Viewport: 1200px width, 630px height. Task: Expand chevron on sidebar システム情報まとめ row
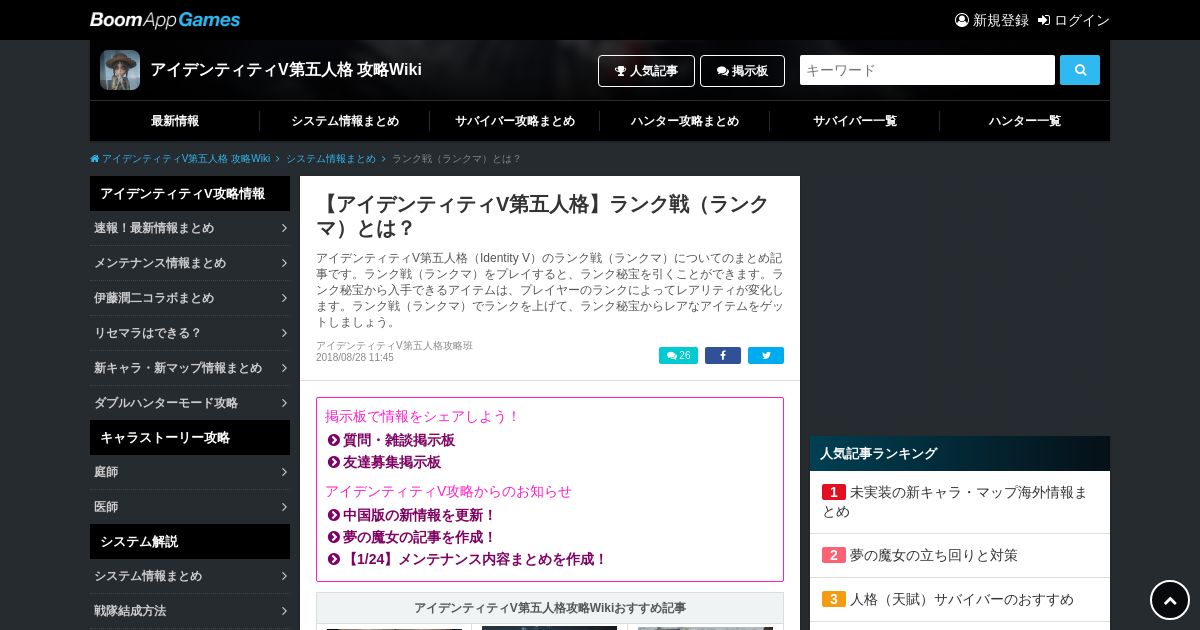click(x=284, y=576)
